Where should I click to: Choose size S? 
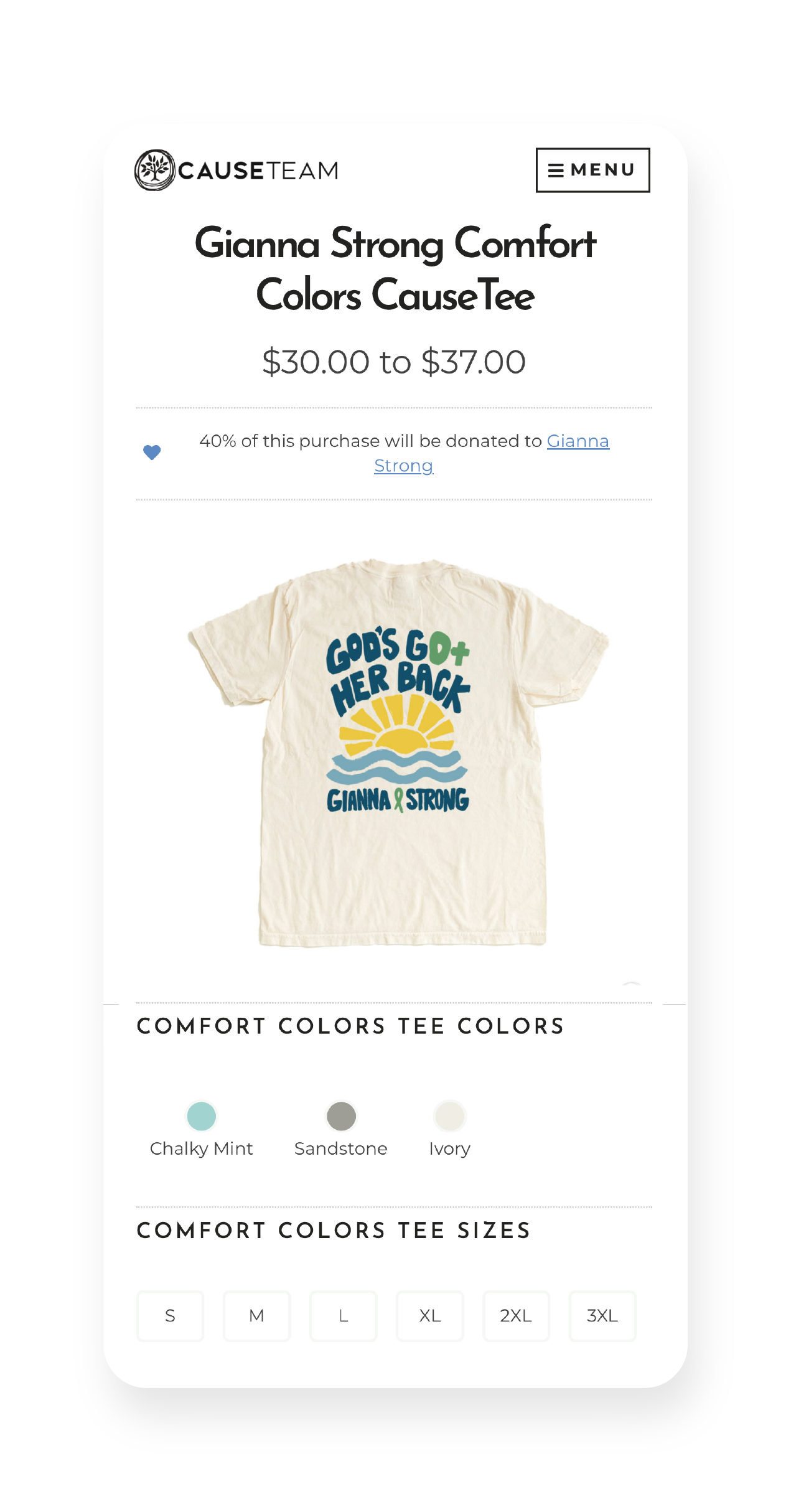[x=170, y=1315]
